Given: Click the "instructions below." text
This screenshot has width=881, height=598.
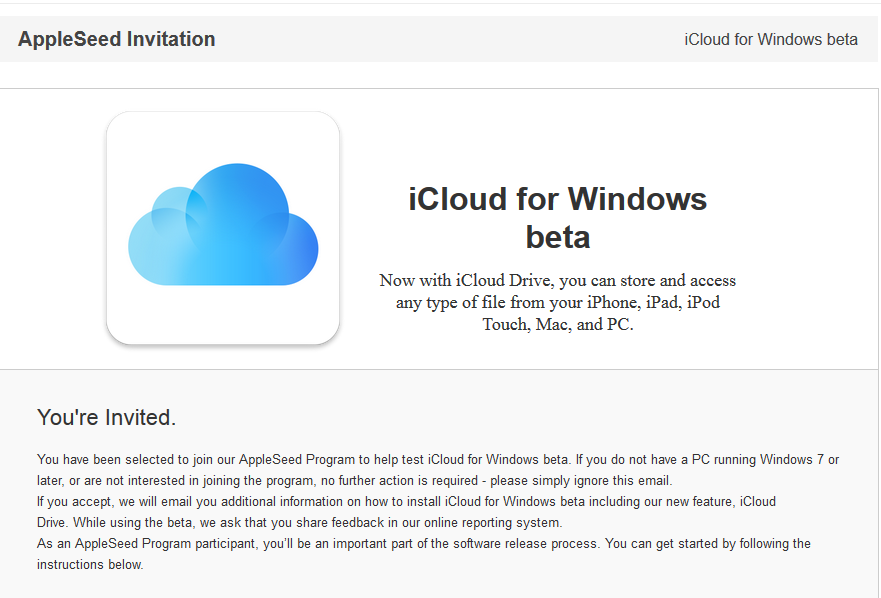Looking at the screenshot, I should coord(90,564).
